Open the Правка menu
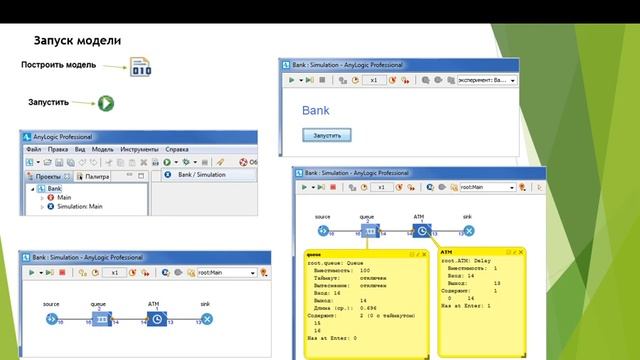640x360 pixels. click(x=58, y=149)
